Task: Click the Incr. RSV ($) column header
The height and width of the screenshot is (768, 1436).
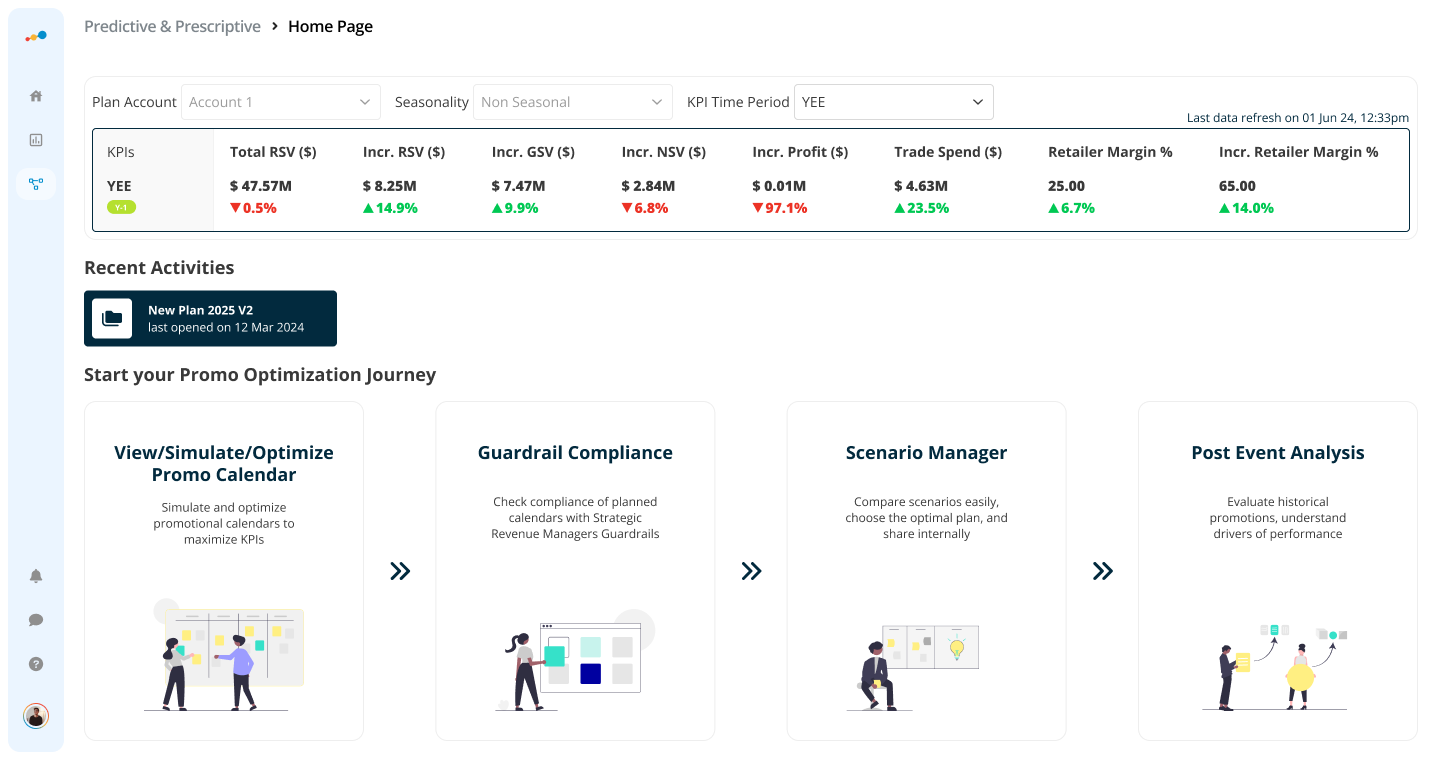Action: (x=404, y=152)
